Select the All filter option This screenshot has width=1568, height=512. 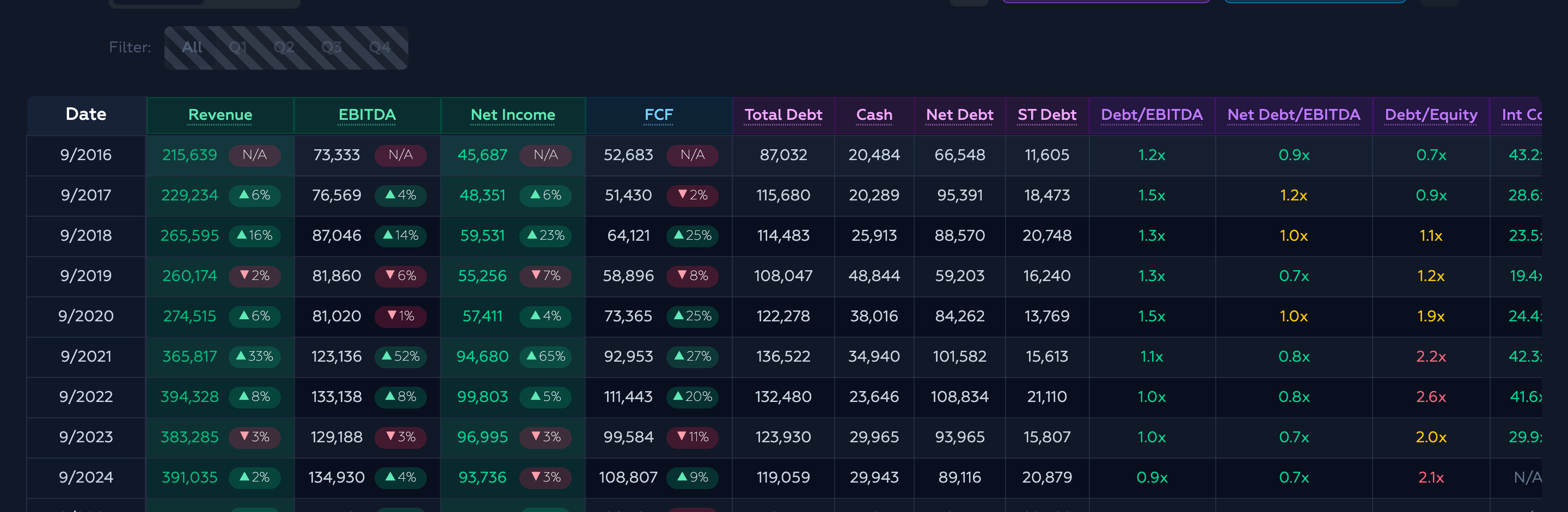192,47
